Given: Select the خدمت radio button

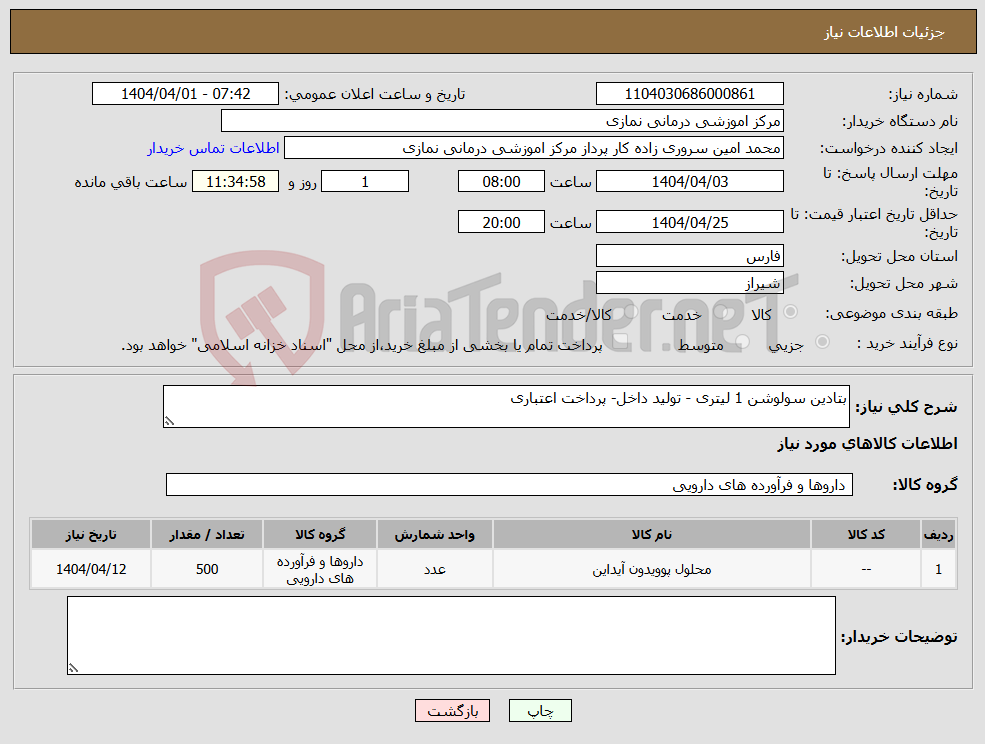Looking at the screenshot, I should coord(721,312).
